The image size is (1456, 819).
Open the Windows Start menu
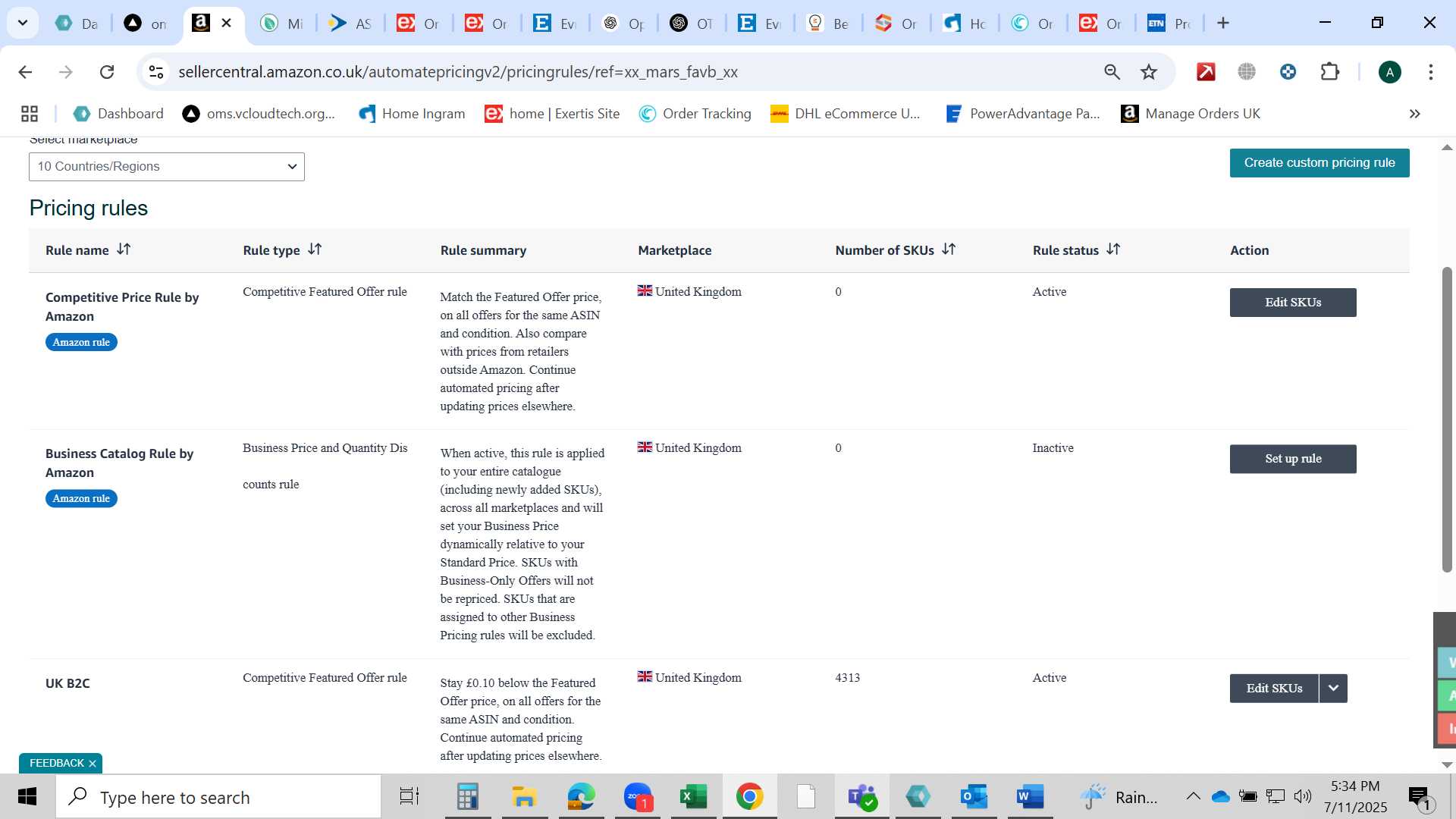point(27,797)
